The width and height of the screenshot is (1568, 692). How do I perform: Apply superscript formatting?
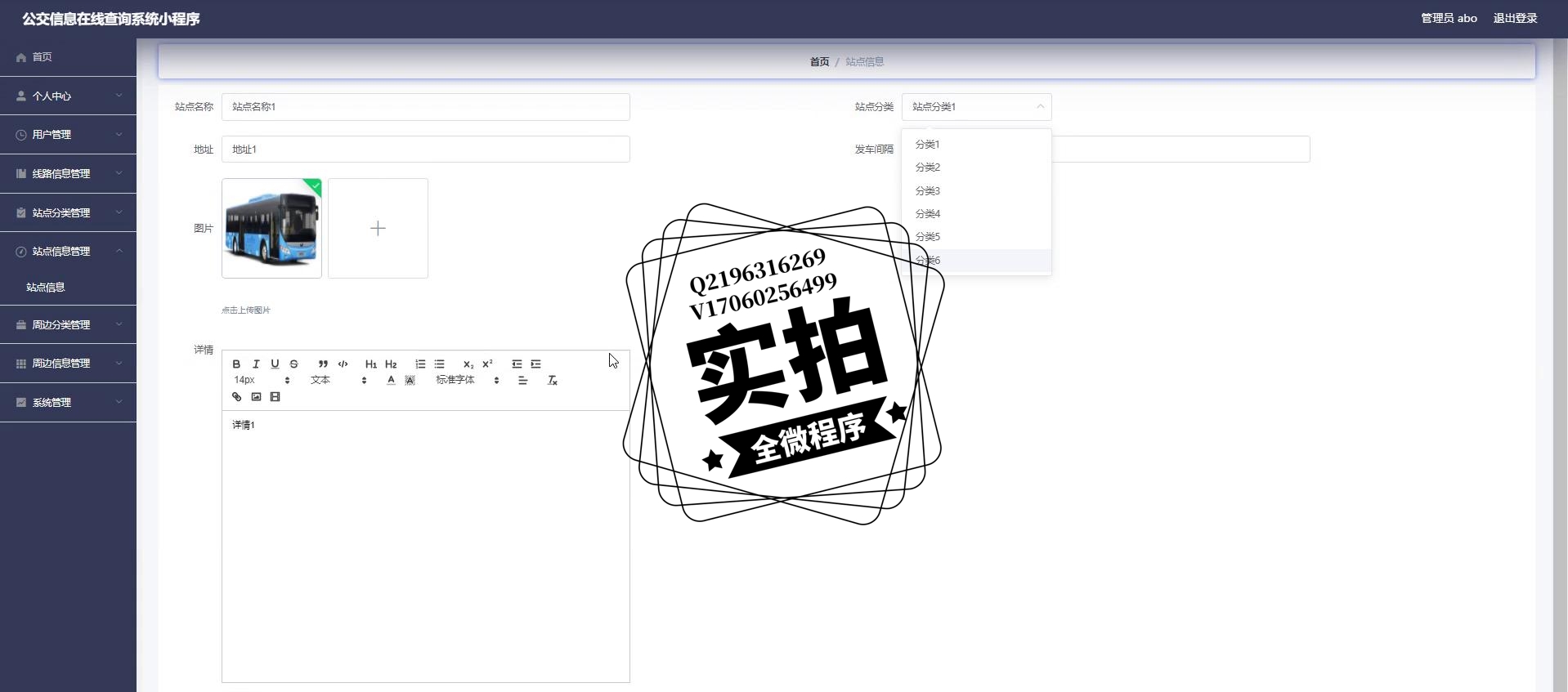(x=488, y=364)
